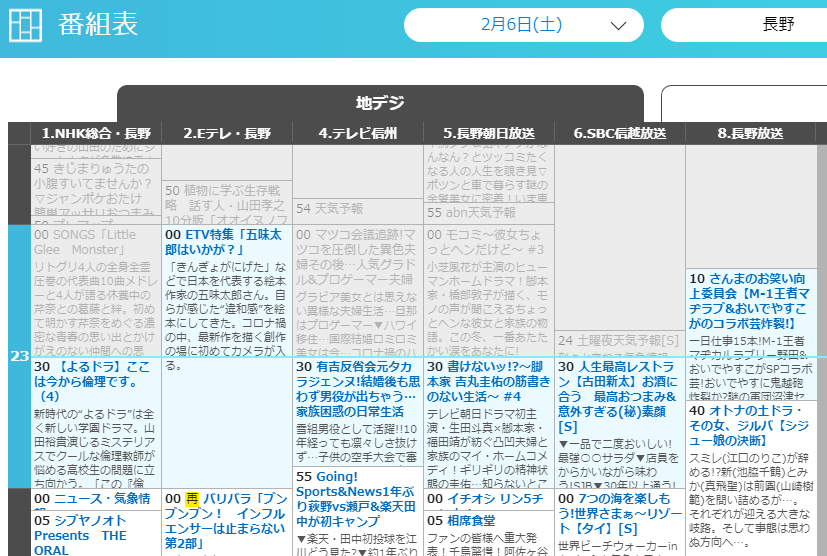The height and width of the screenshot is (556, 827).
Task: Click the vertical scrollbar beside the grid
Action: (822, 350)
